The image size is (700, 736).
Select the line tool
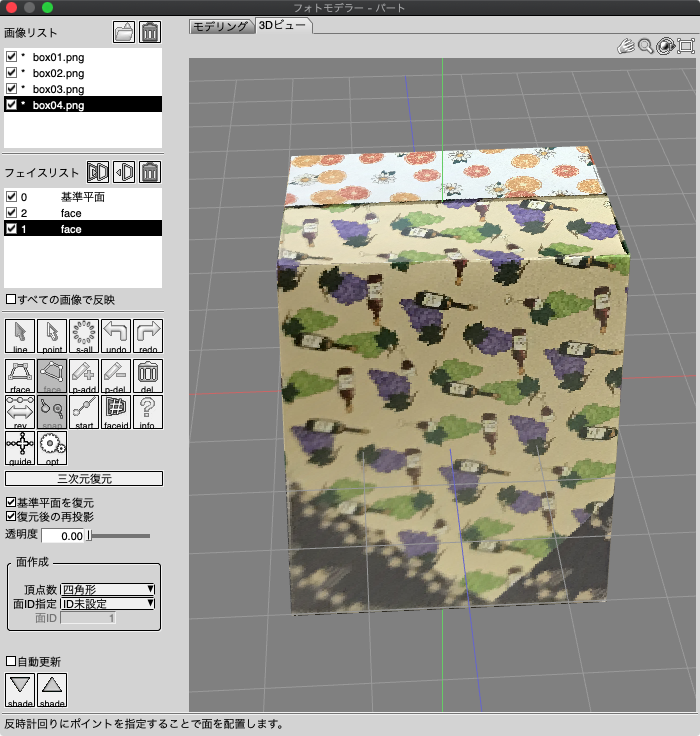[20, 336]
